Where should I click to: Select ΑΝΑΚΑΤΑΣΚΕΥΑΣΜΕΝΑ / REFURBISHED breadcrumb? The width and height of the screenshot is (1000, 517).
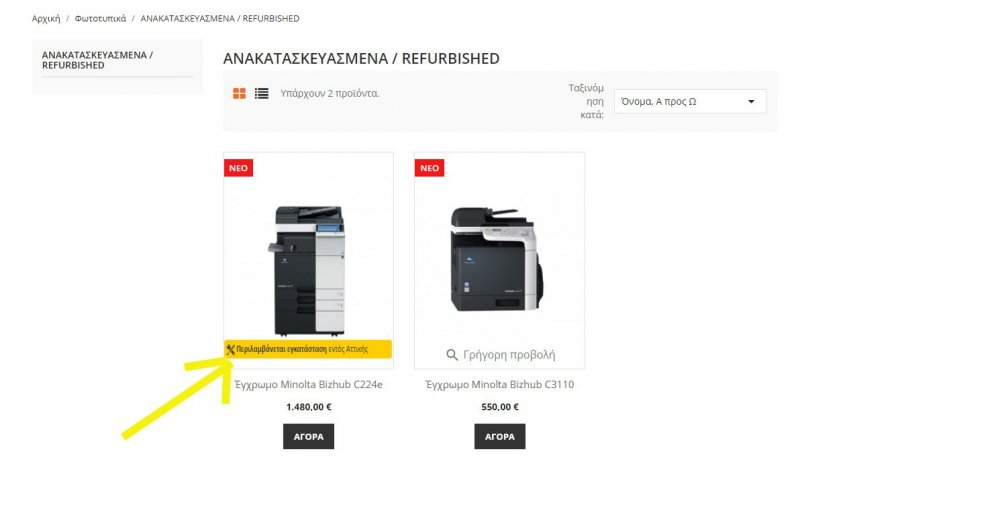[x=220, y=18]
